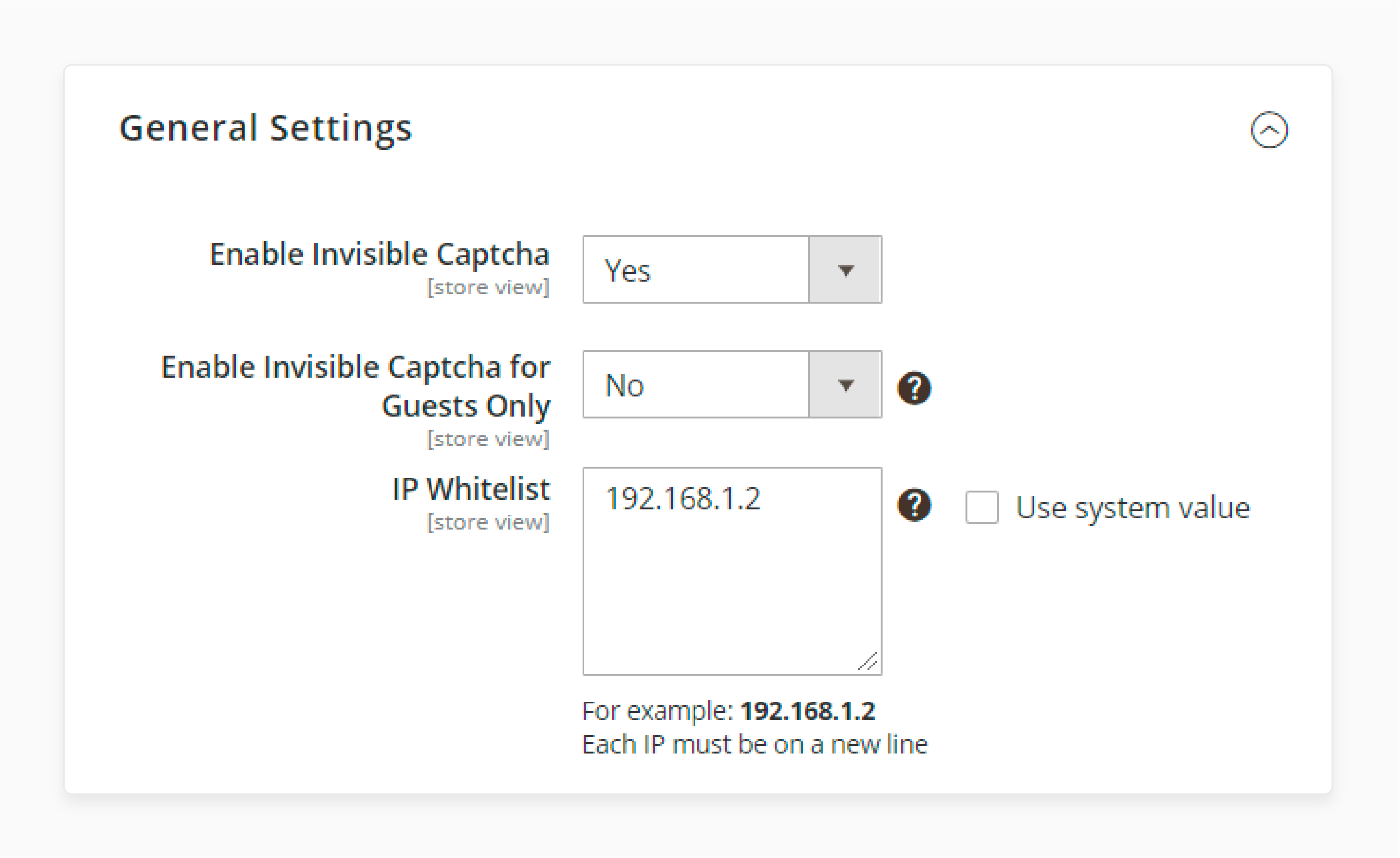This screenshot has height=858, width=1400.
Task: Click the Enable Invisible Captcha for Guests Only label
Action: pyautogui.click(x=356, y=387)
